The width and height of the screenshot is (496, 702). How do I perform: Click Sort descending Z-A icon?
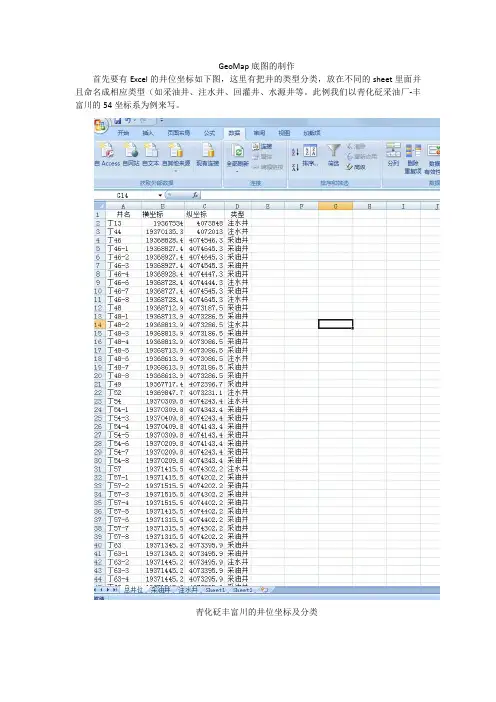[295, 167]
